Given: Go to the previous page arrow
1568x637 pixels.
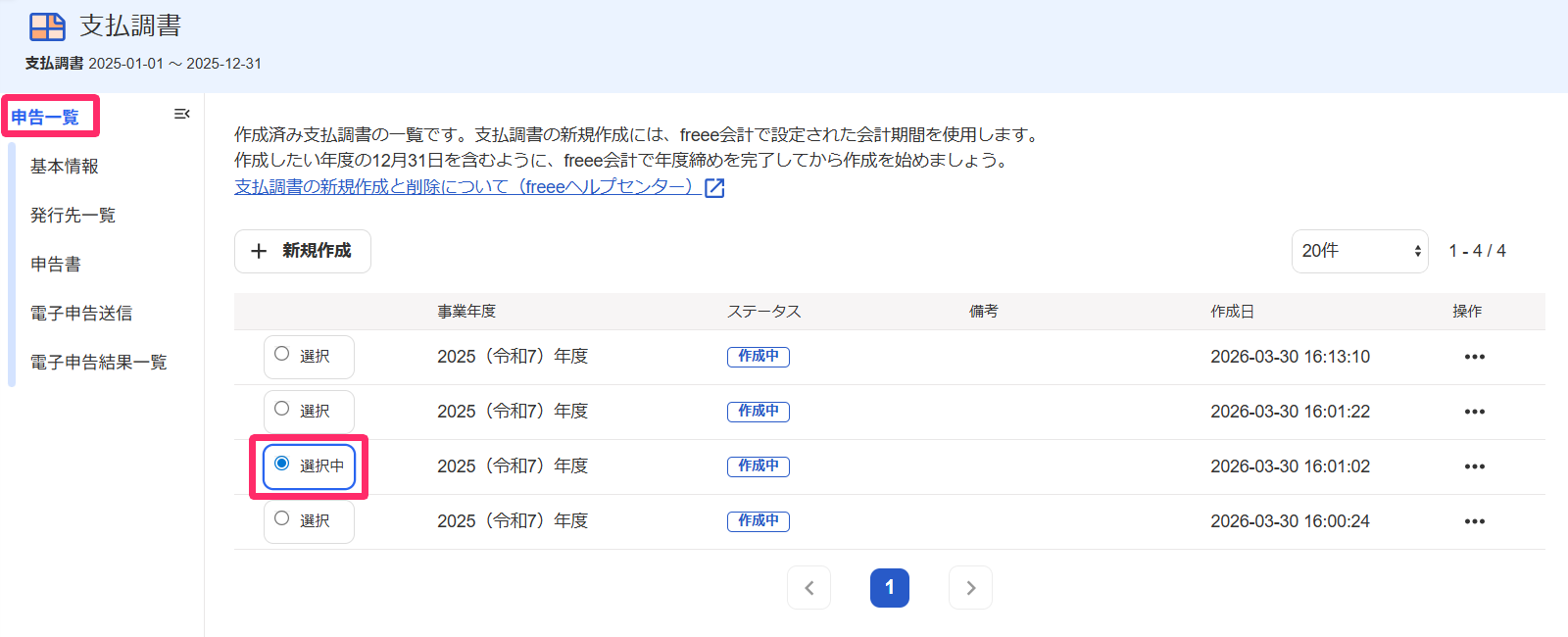Looking at the screenshot, I should [808, 588].
